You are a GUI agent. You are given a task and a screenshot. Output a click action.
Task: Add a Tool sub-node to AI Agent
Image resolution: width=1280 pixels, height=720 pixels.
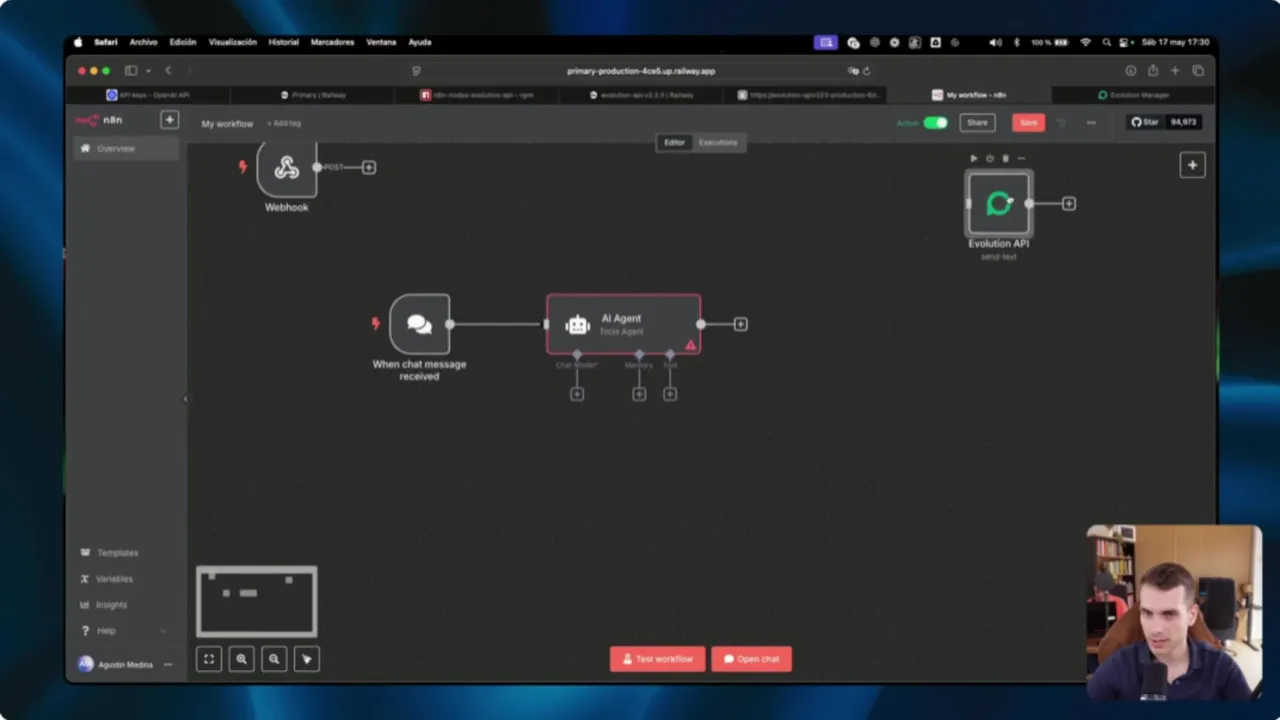[x=670, y=394]
